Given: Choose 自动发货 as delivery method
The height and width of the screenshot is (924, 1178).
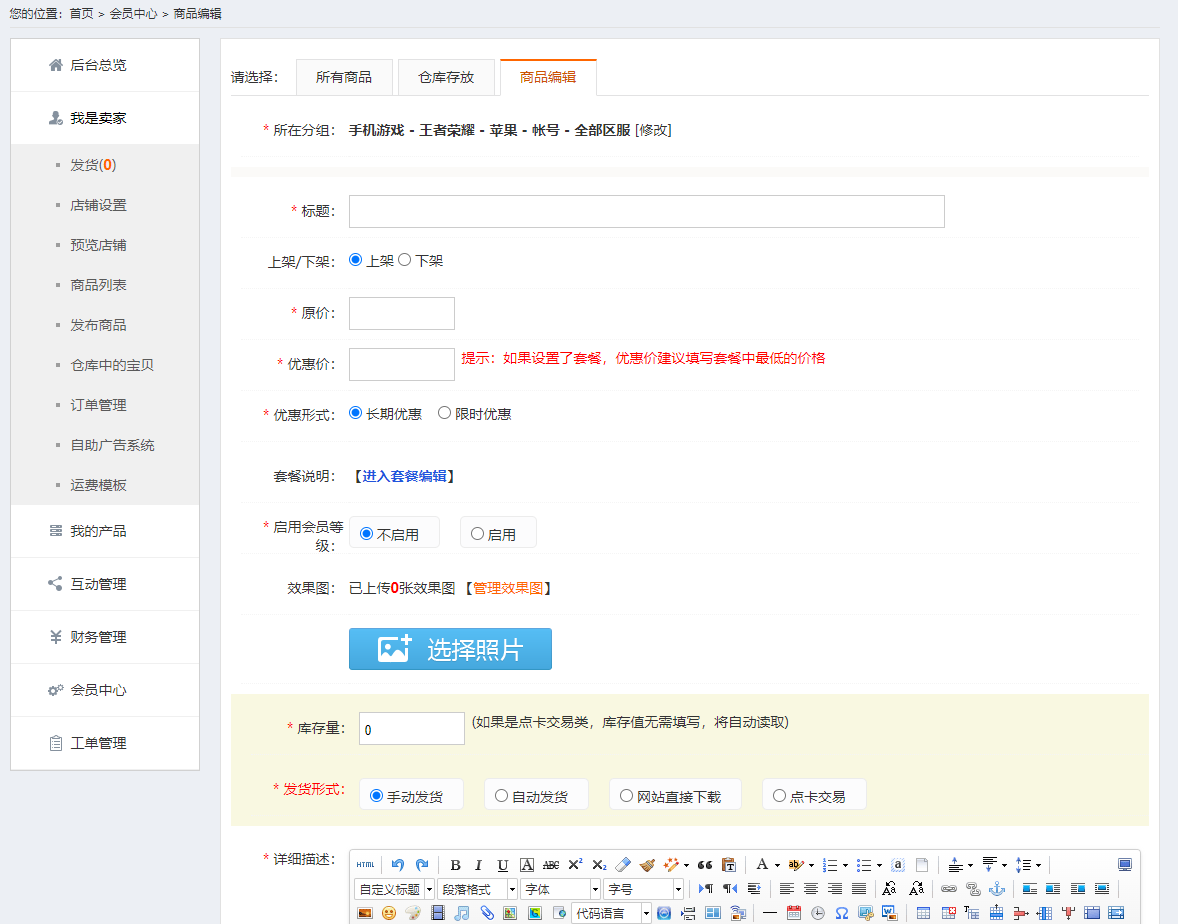Looking at the screenshot, I should pyautogui.click(x=501, y=795).
